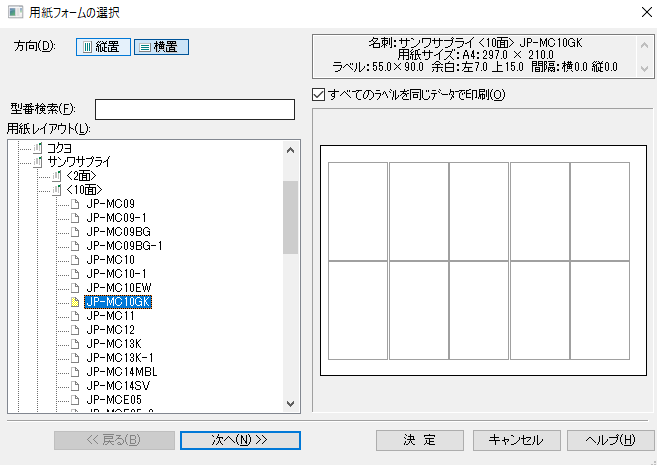The width and height of the screenshot is (657, 465).
Task: Choose the JP-MC10EW layout entry
Action: [118, 288]
